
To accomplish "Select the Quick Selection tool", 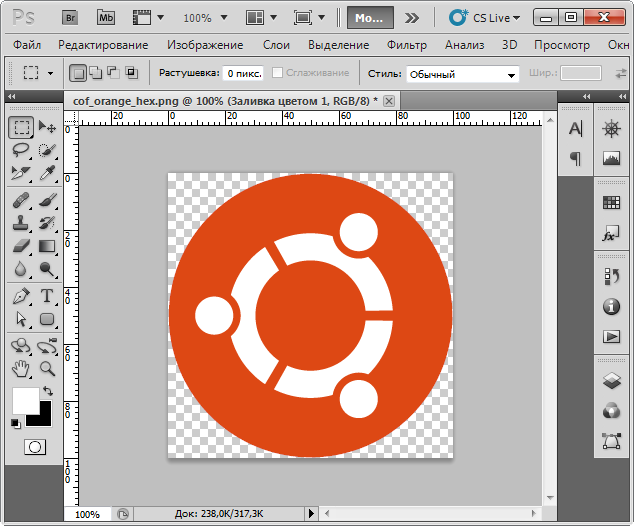I will [x=47, y=150].
